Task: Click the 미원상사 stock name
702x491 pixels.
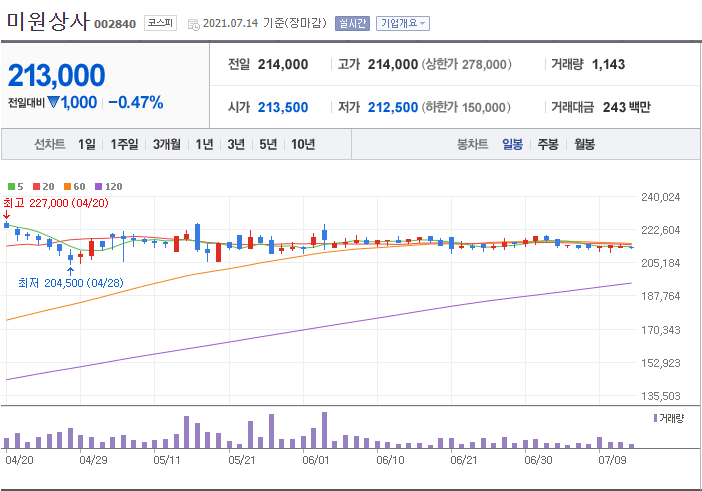Action: point(48,21)
